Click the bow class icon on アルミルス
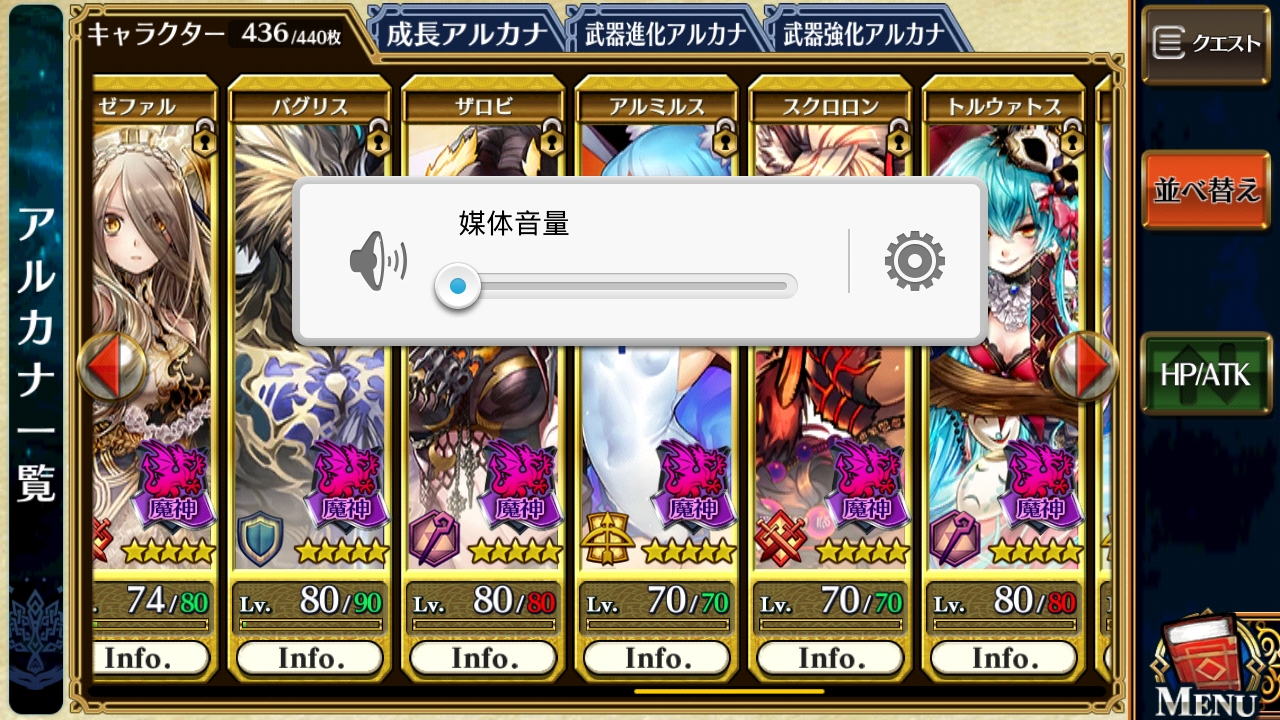Screen dimensions: 1280x720 607,539
